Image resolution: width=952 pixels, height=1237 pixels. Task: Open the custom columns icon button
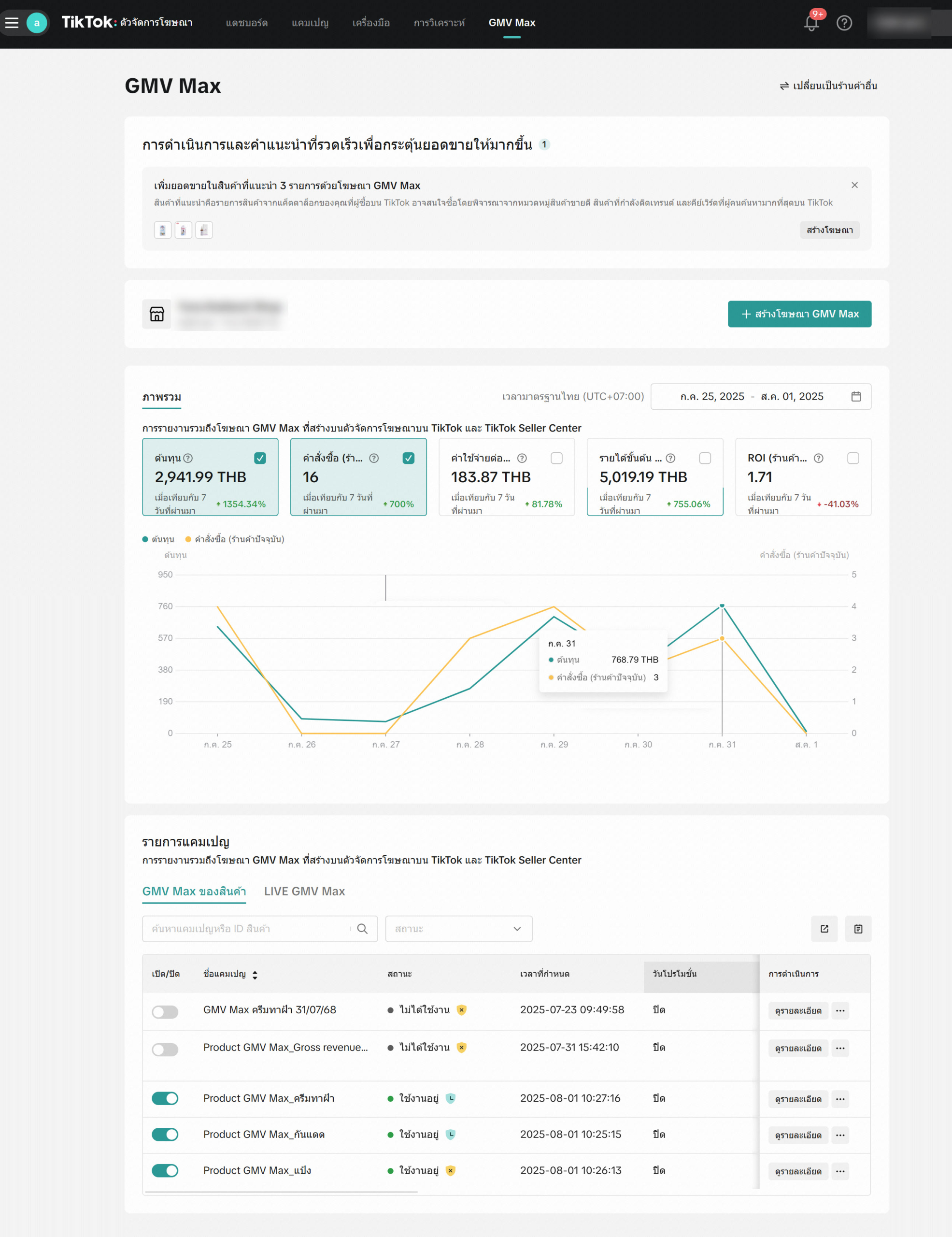[x=858, y=929]
